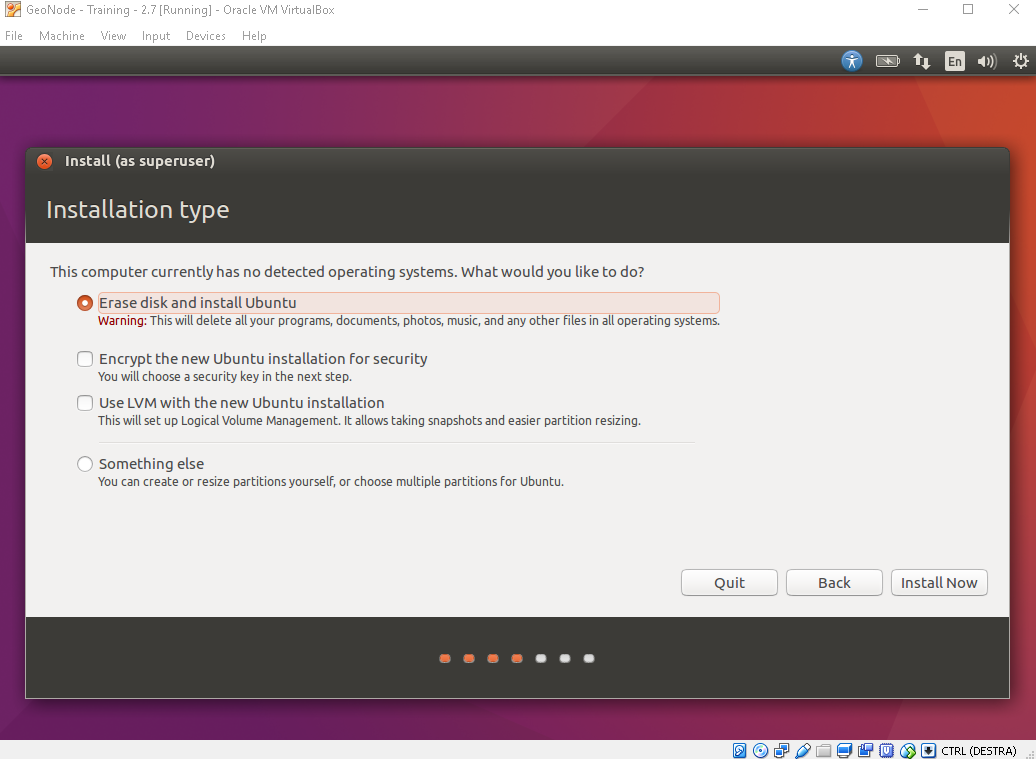This screenshot has width=1036, height=759.
Task: Click the hard disk activity icon in VirtualBox status bar
Action: pos(739,750)
